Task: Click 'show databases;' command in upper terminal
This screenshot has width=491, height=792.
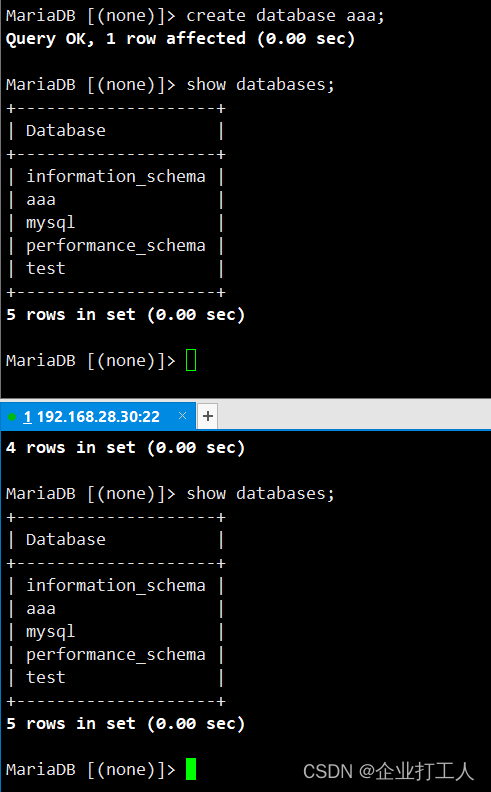Action: pyautogui.click(x=260, y=84)
